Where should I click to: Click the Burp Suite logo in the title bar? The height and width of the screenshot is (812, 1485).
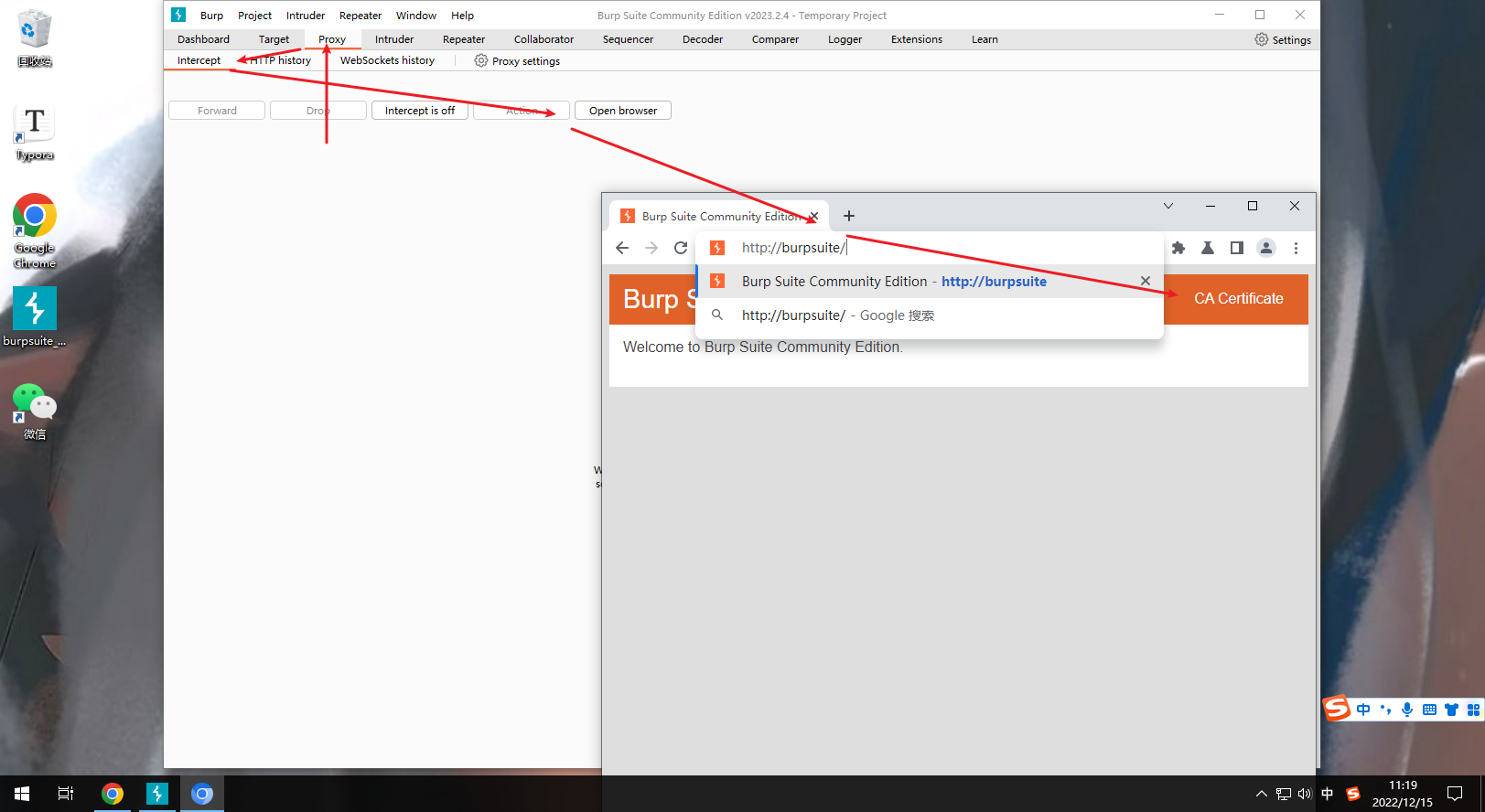[178, 15]
